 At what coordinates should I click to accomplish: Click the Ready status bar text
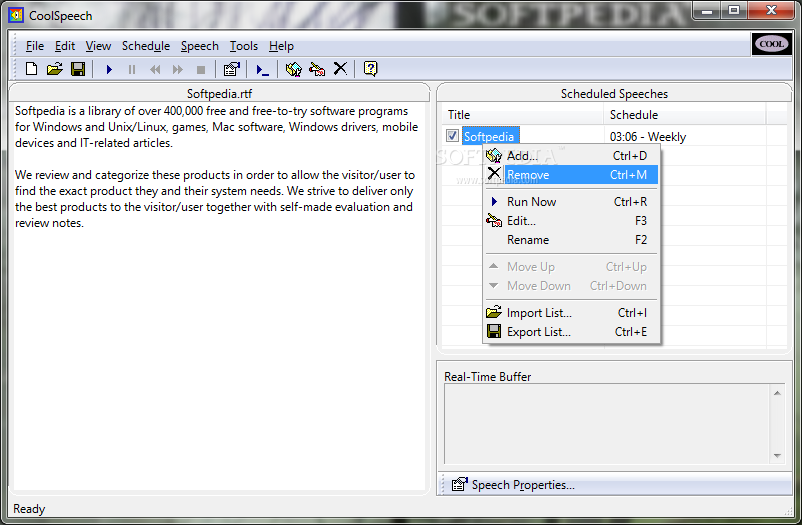click(29, 509)
